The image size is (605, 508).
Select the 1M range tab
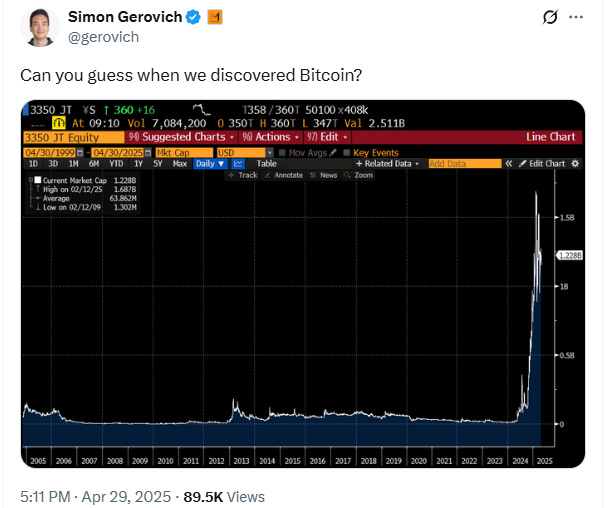coord(73,164)
